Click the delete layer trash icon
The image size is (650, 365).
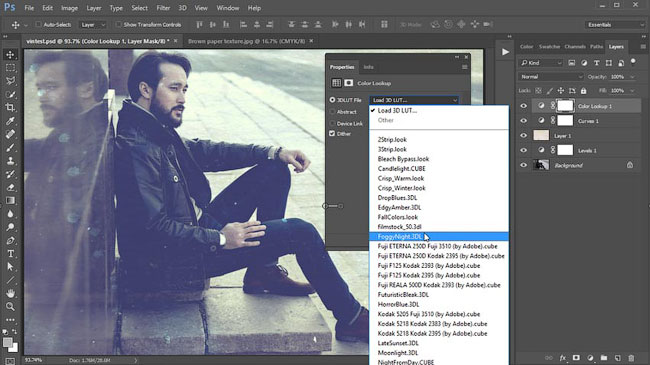tap(631, 358)
